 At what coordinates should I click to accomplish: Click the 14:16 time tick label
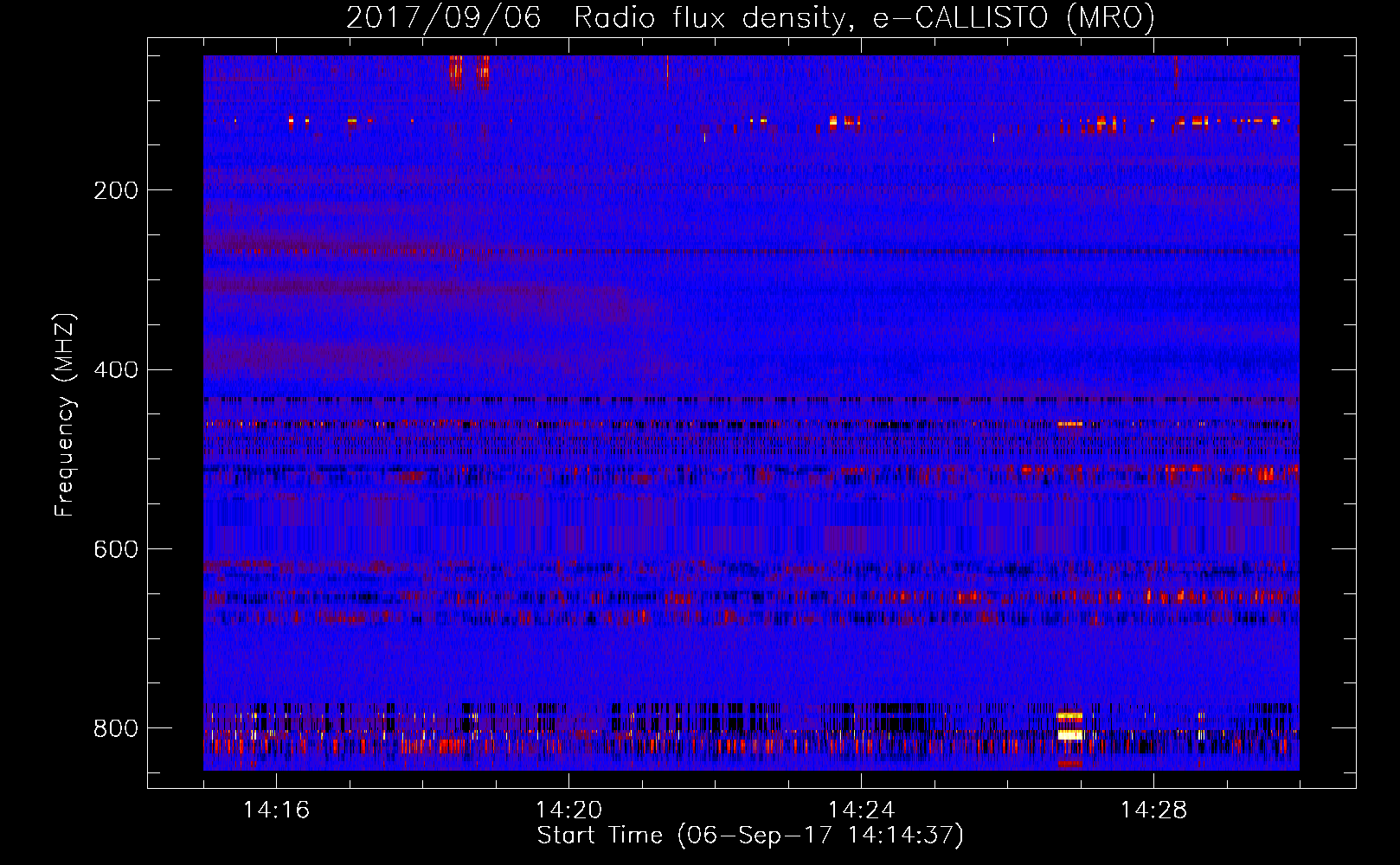(x=276, y=811)
